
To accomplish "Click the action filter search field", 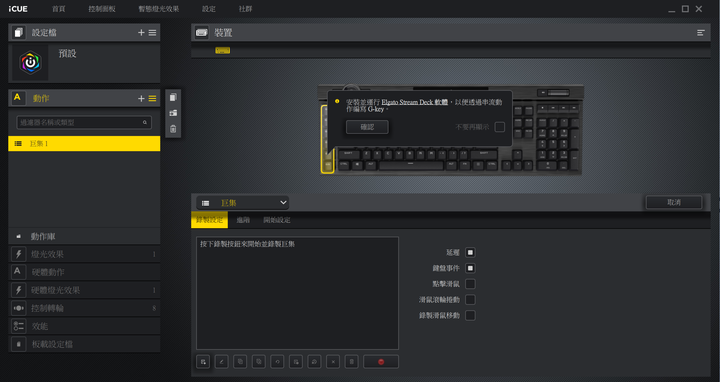I will click(84, 123).
